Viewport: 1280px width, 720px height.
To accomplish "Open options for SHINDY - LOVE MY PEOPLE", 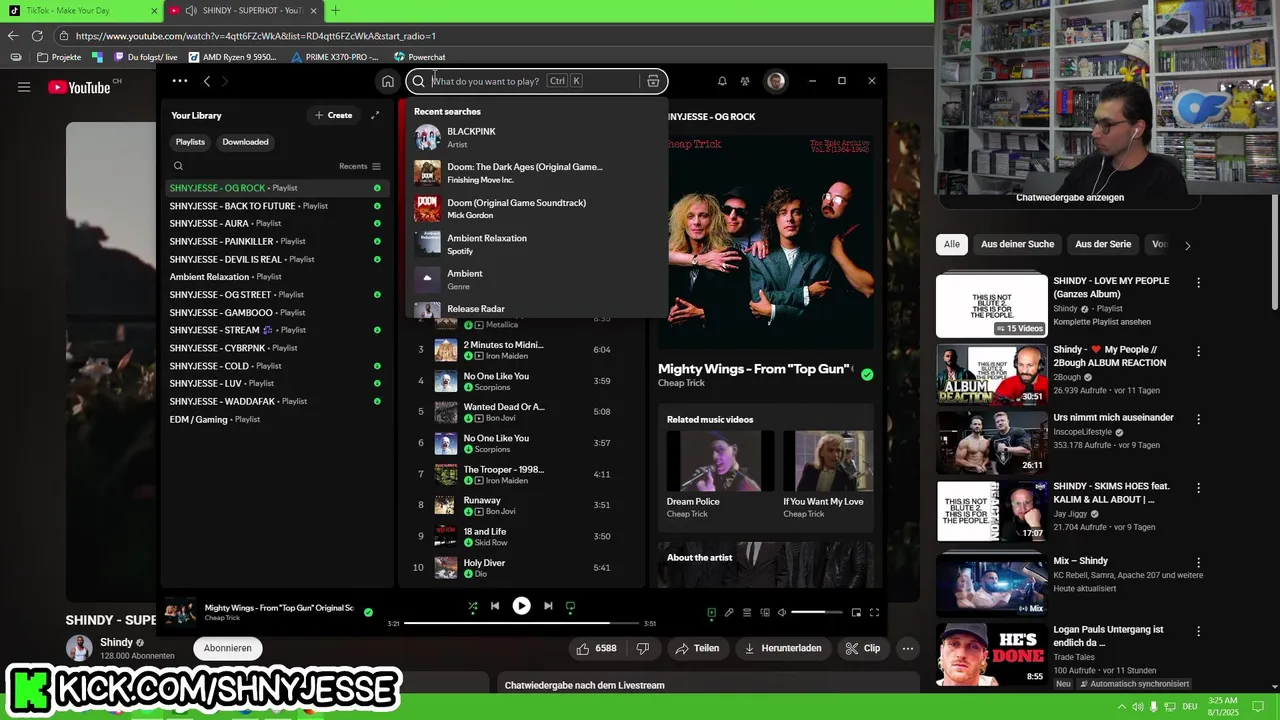I will tap(1198, 283).
